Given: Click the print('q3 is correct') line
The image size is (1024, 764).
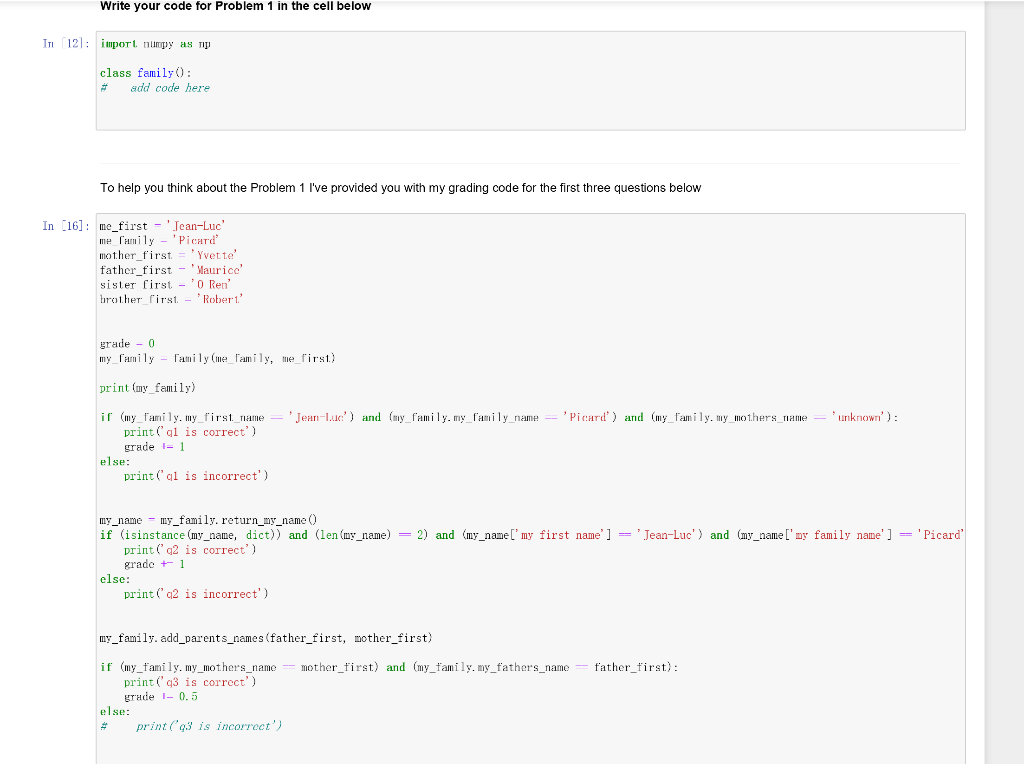Looking at the screenshot, I should 190,682.
